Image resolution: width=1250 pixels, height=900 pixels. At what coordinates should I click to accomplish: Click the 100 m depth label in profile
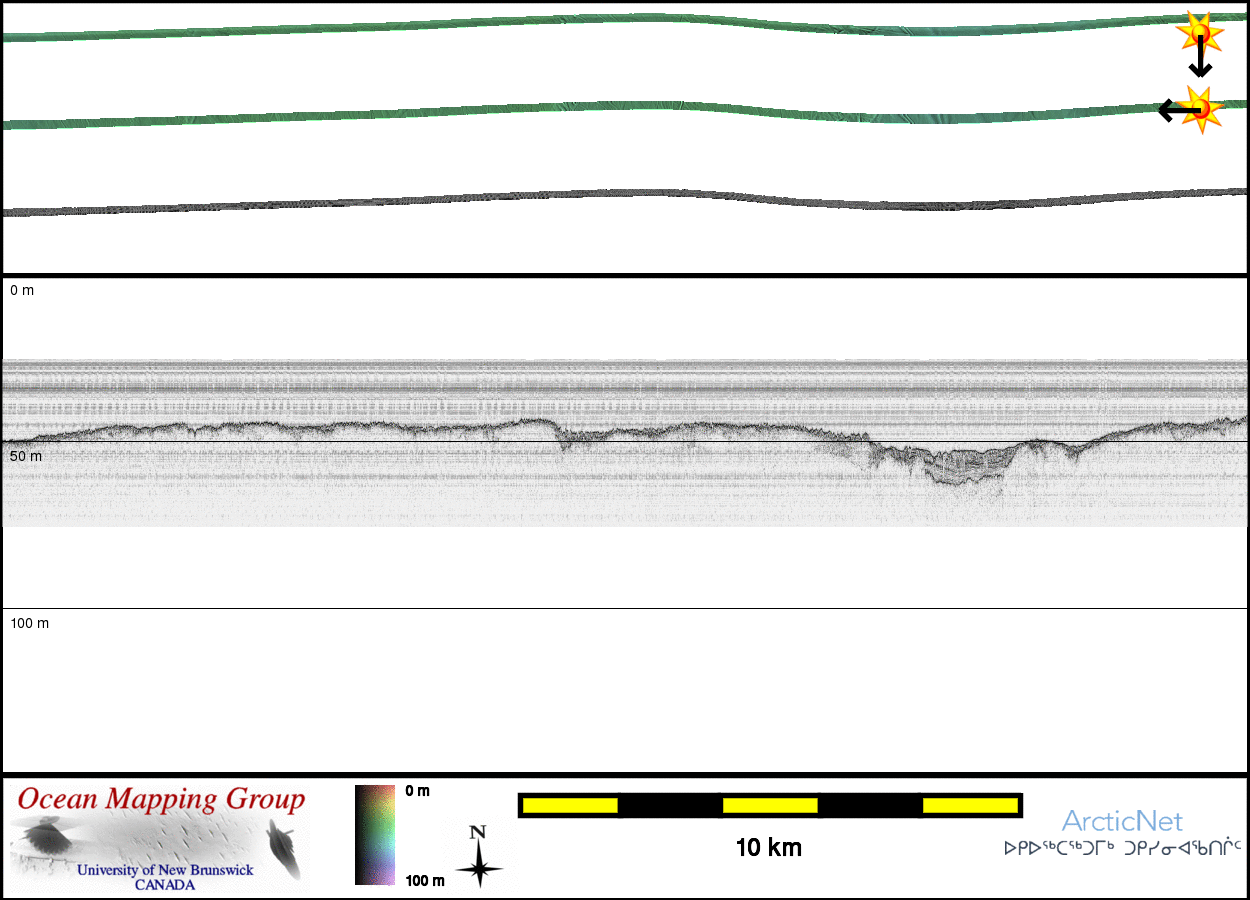(x=30, y=623)
